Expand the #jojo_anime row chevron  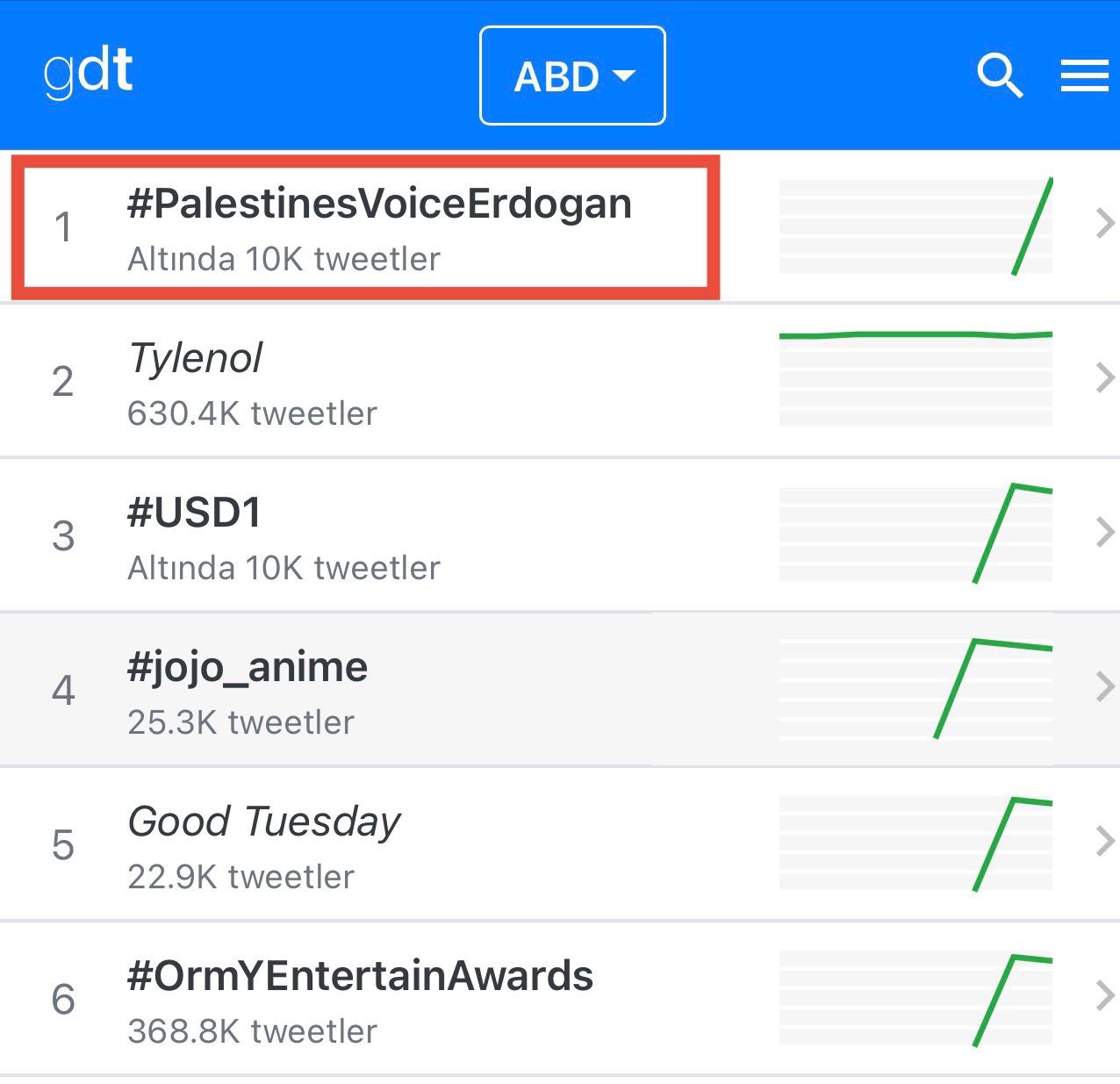(1104, 687)
